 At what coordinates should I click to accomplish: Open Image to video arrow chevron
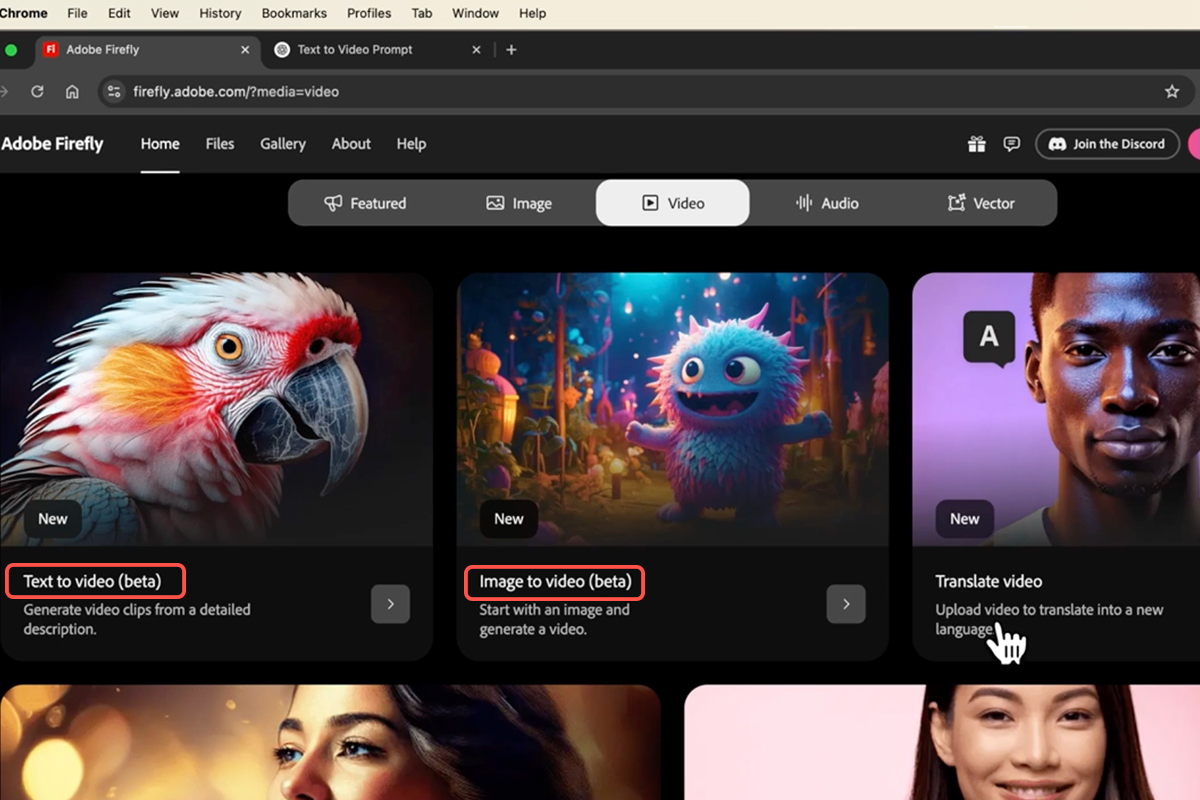pos(846,604)
